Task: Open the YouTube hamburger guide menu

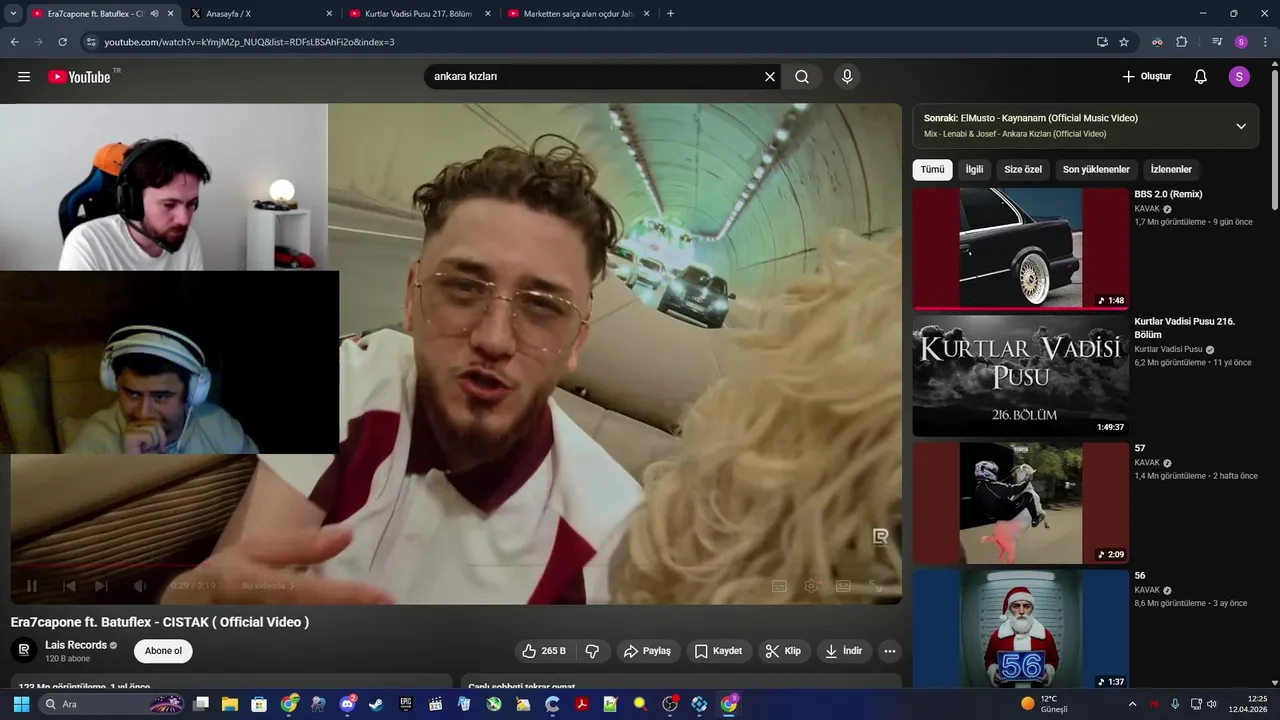Action: (x=24, y=77)
